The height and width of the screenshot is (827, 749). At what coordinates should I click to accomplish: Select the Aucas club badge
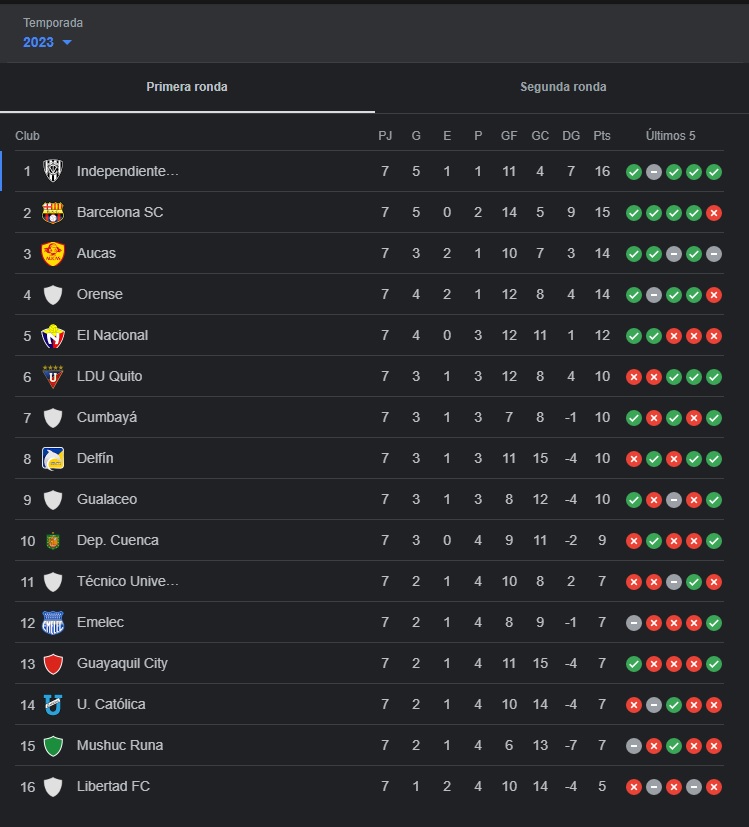[55, 253]
